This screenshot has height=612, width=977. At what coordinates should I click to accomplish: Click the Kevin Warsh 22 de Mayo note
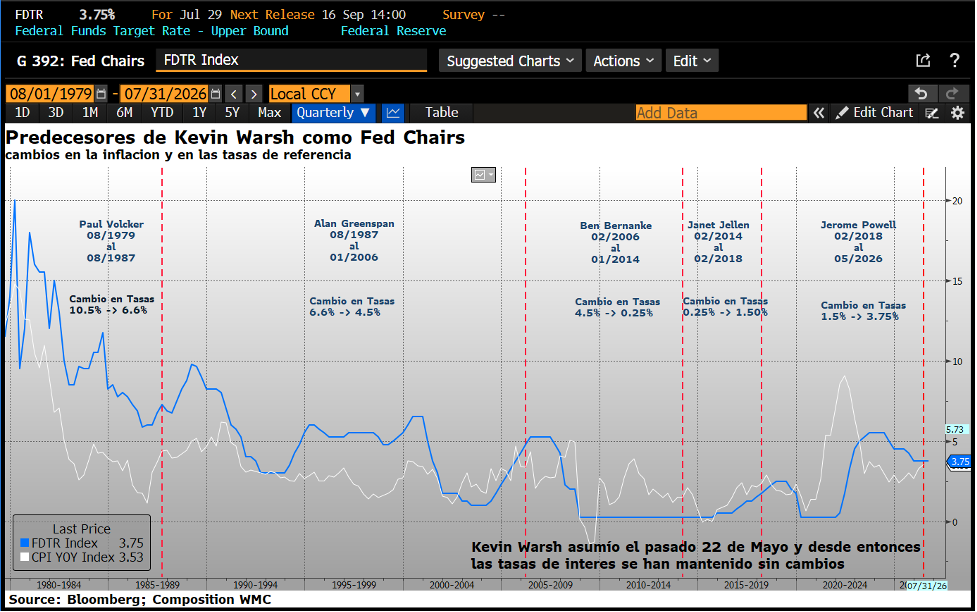(x=695, y=555)
